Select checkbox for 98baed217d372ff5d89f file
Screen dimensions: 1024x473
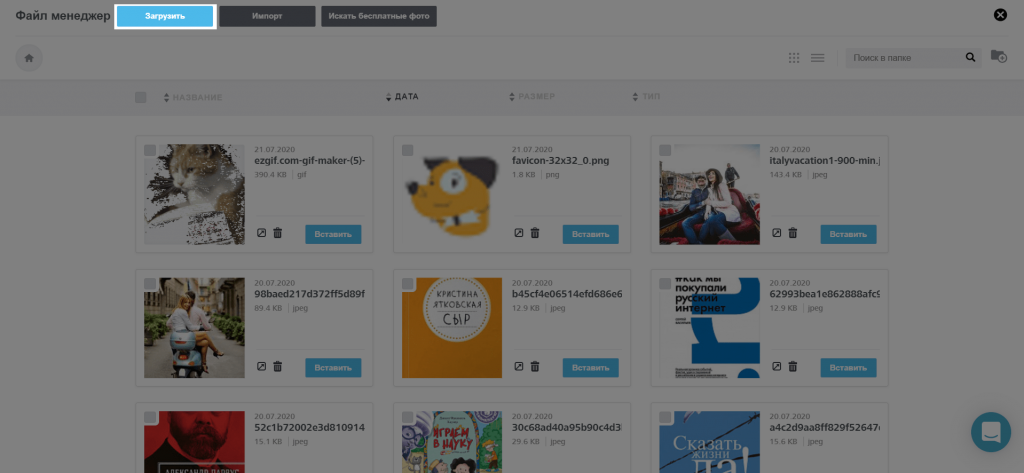point(150,284)
